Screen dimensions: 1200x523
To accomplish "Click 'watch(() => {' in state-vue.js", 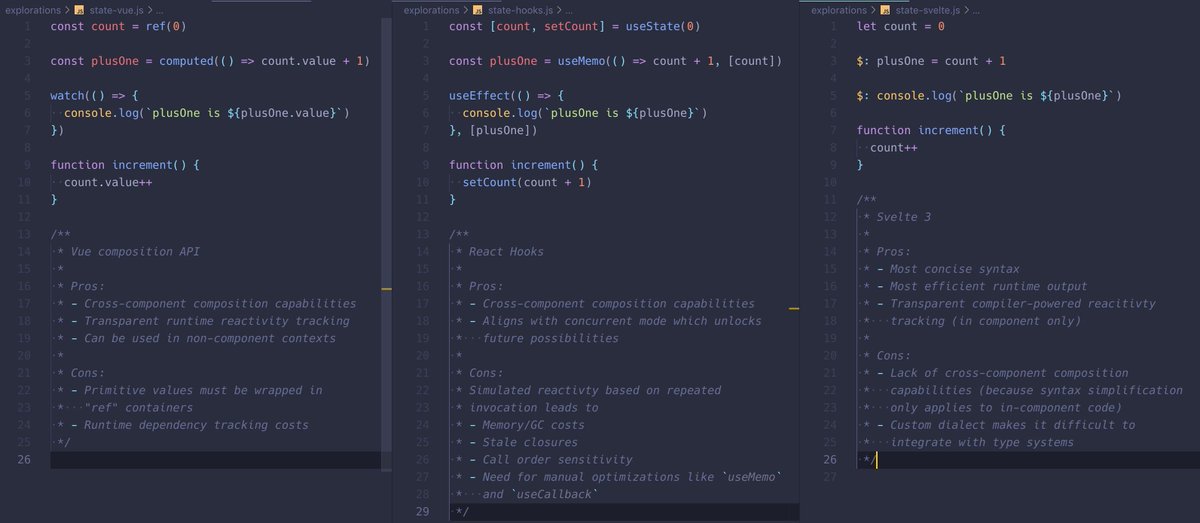I will (x=94, y=96).
